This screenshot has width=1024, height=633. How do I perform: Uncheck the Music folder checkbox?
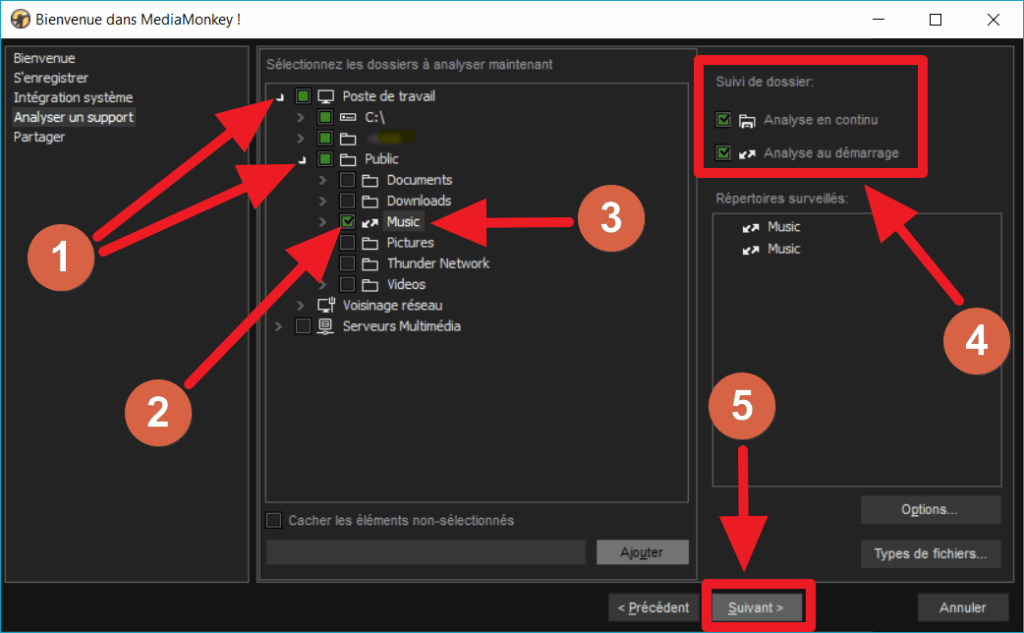pos(347,221)
